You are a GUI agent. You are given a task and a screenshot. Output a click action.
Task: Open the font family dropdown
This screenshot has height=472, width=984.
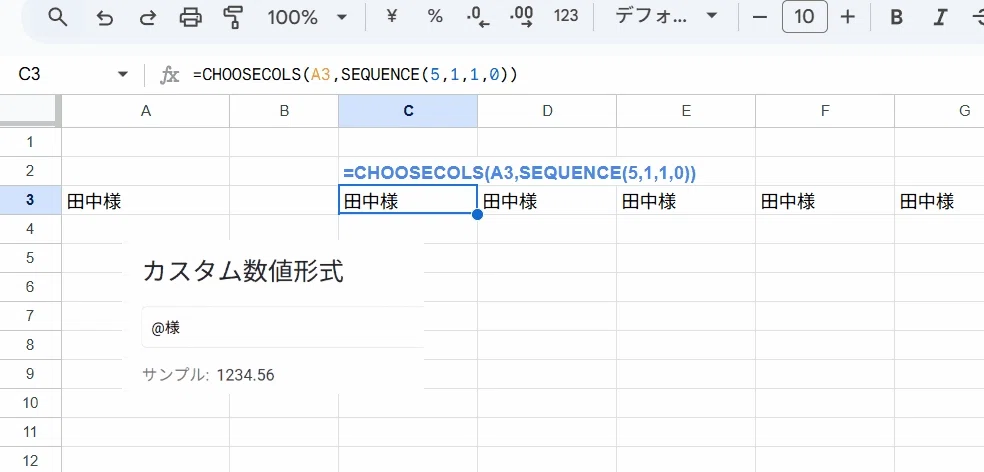click(x=666, y=16)
